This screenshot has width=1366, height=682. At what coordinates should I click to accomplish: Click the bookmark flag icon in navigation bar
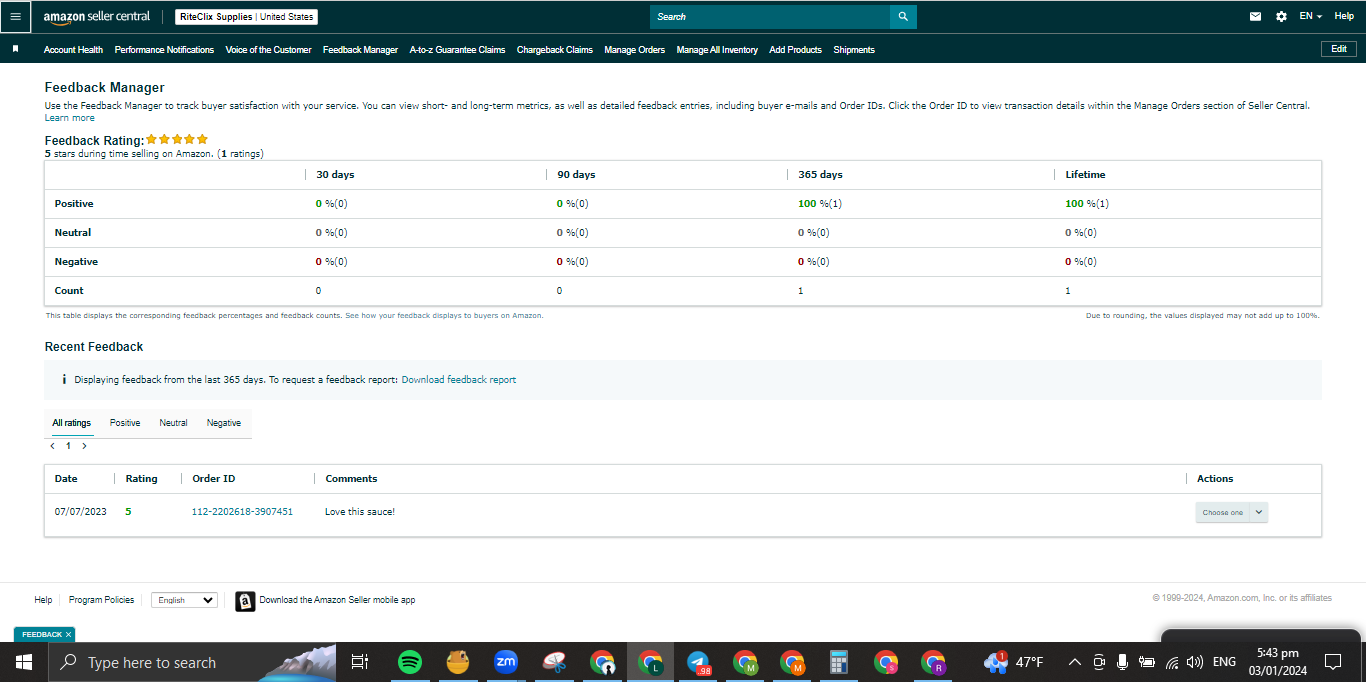pyautogui.click(x=15, y=49)
